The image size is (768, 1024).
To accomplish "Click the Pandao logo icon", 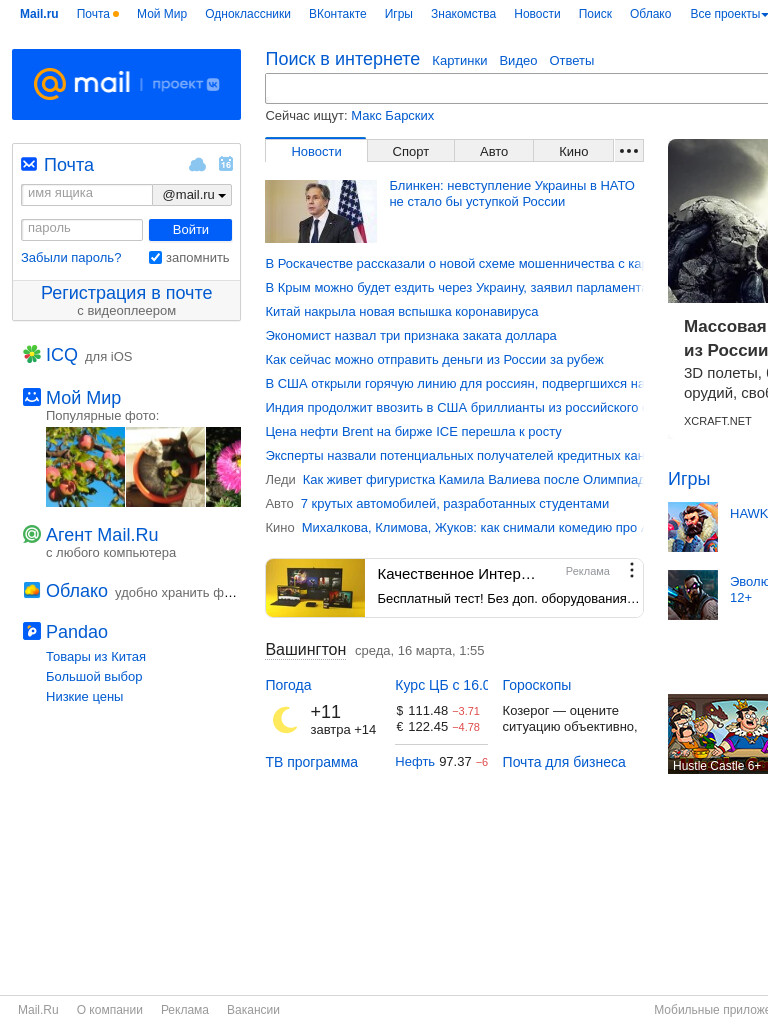I will click(32, 631).
